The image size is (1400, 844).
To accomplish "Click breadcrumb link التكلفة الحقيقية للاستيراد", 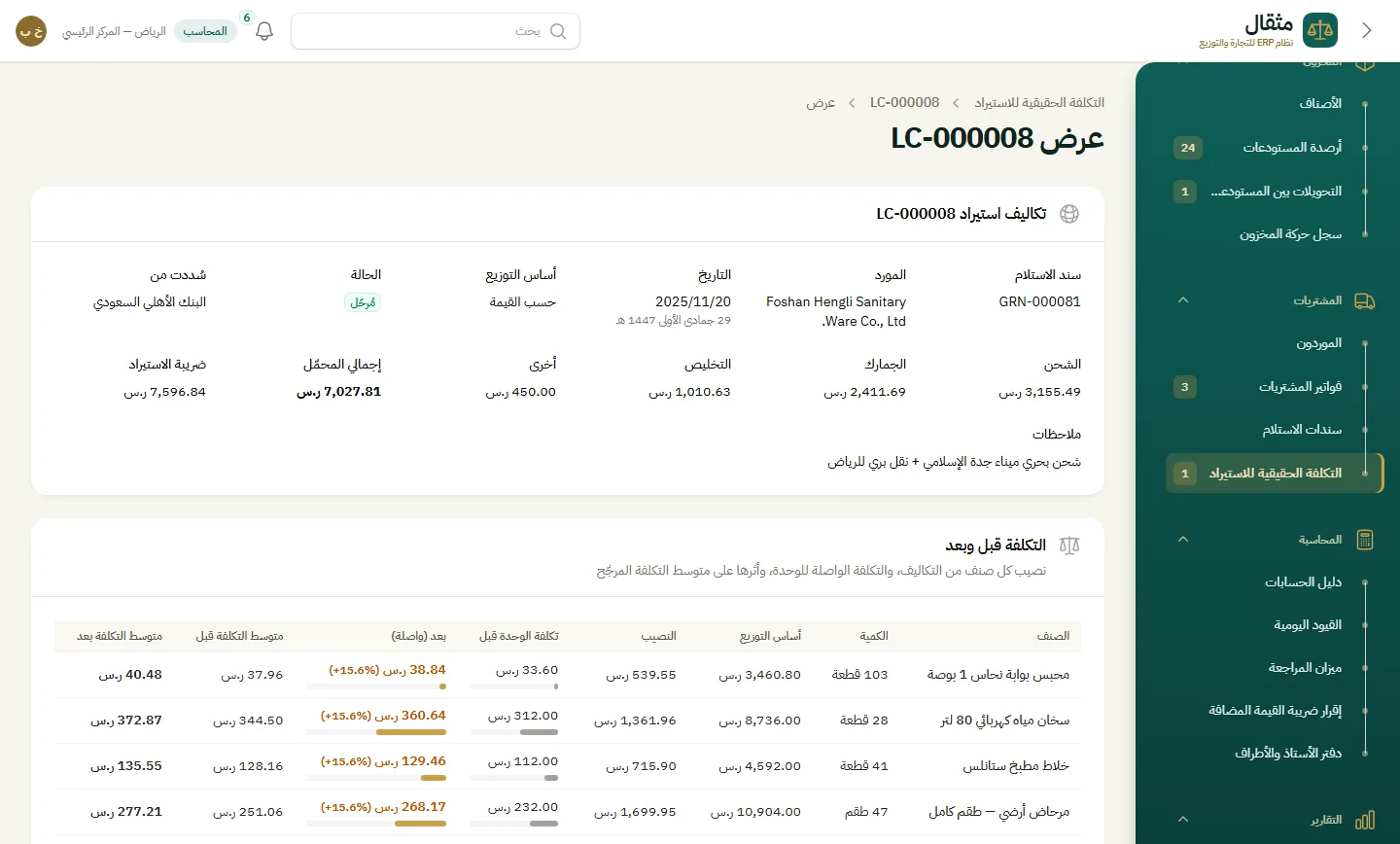I will pos(1039,103).
